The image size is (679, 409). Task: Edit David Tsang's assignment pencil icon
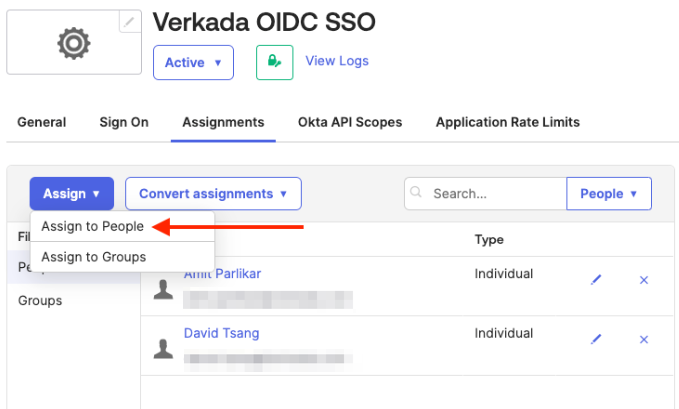pyautogui.click(x=596, y=340)
